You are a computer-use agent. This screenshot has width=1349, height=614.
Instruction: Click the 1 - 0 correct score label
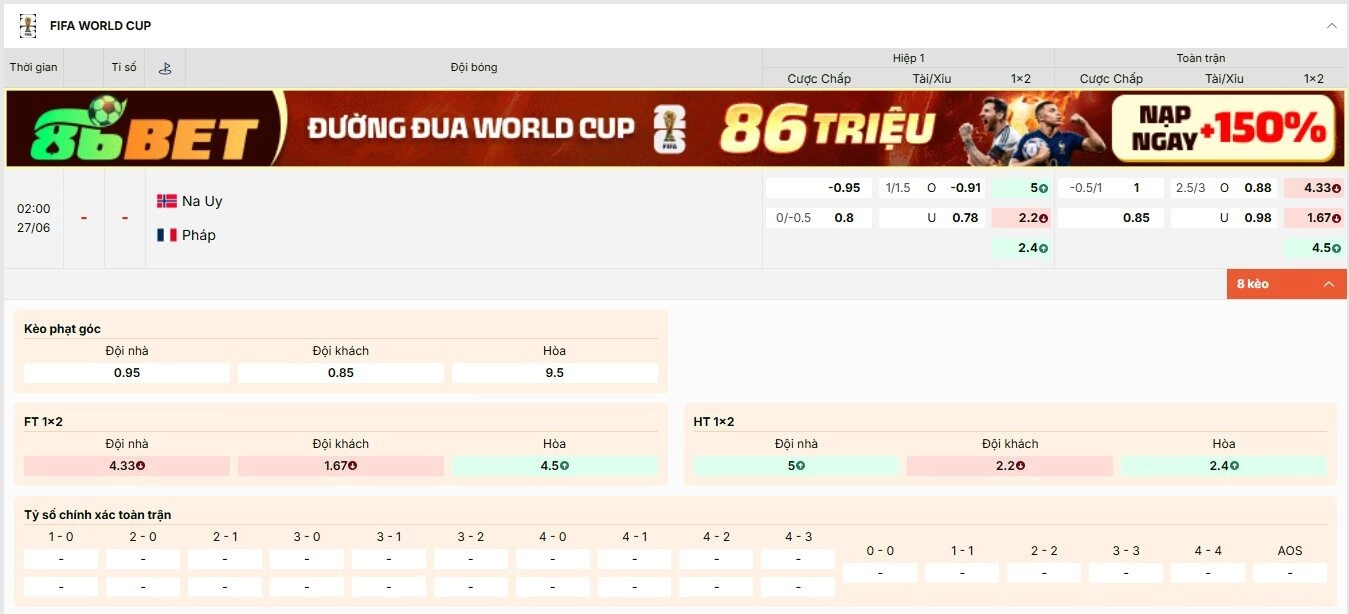click(x=61, y=537)
